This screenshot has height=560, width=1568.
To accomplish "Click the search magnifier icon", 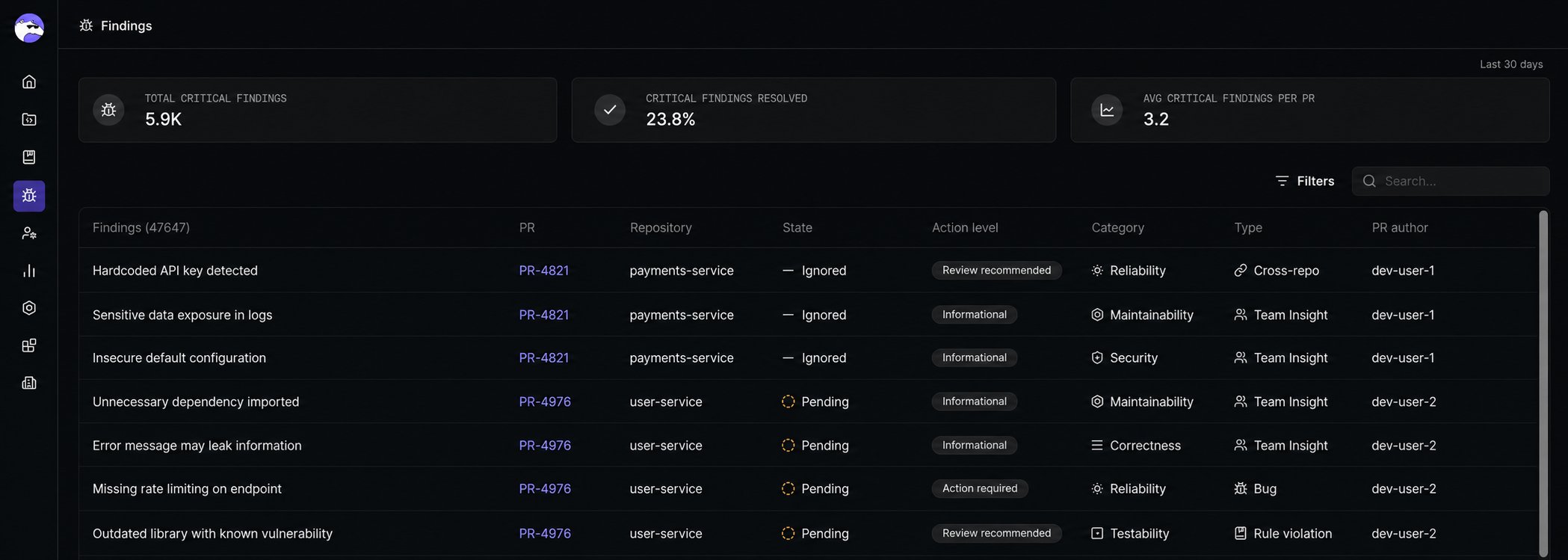I will (x=1369, y=181).
